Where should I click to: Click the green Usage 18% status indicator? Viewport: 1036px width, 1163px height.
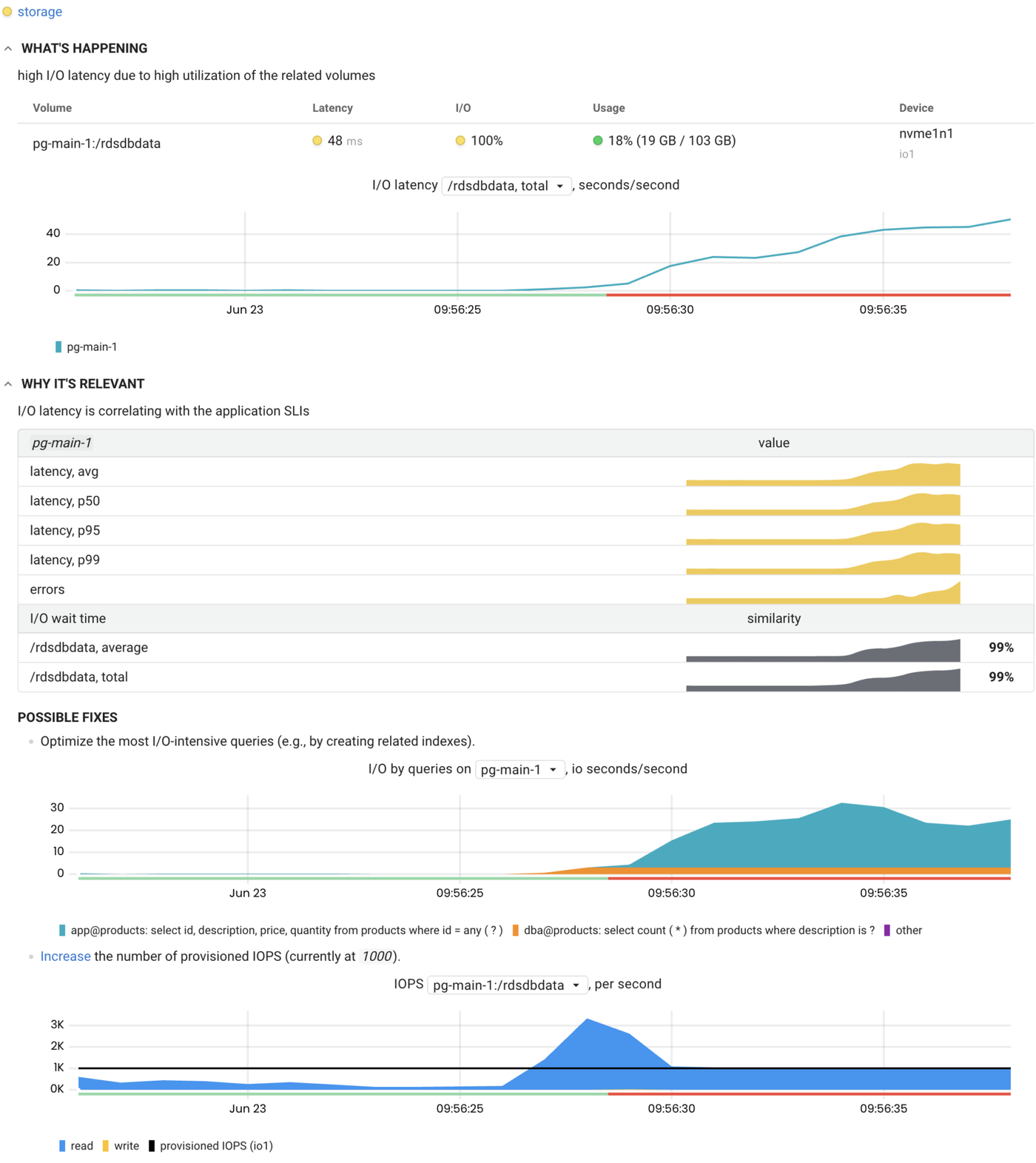[x=598, y=141]
